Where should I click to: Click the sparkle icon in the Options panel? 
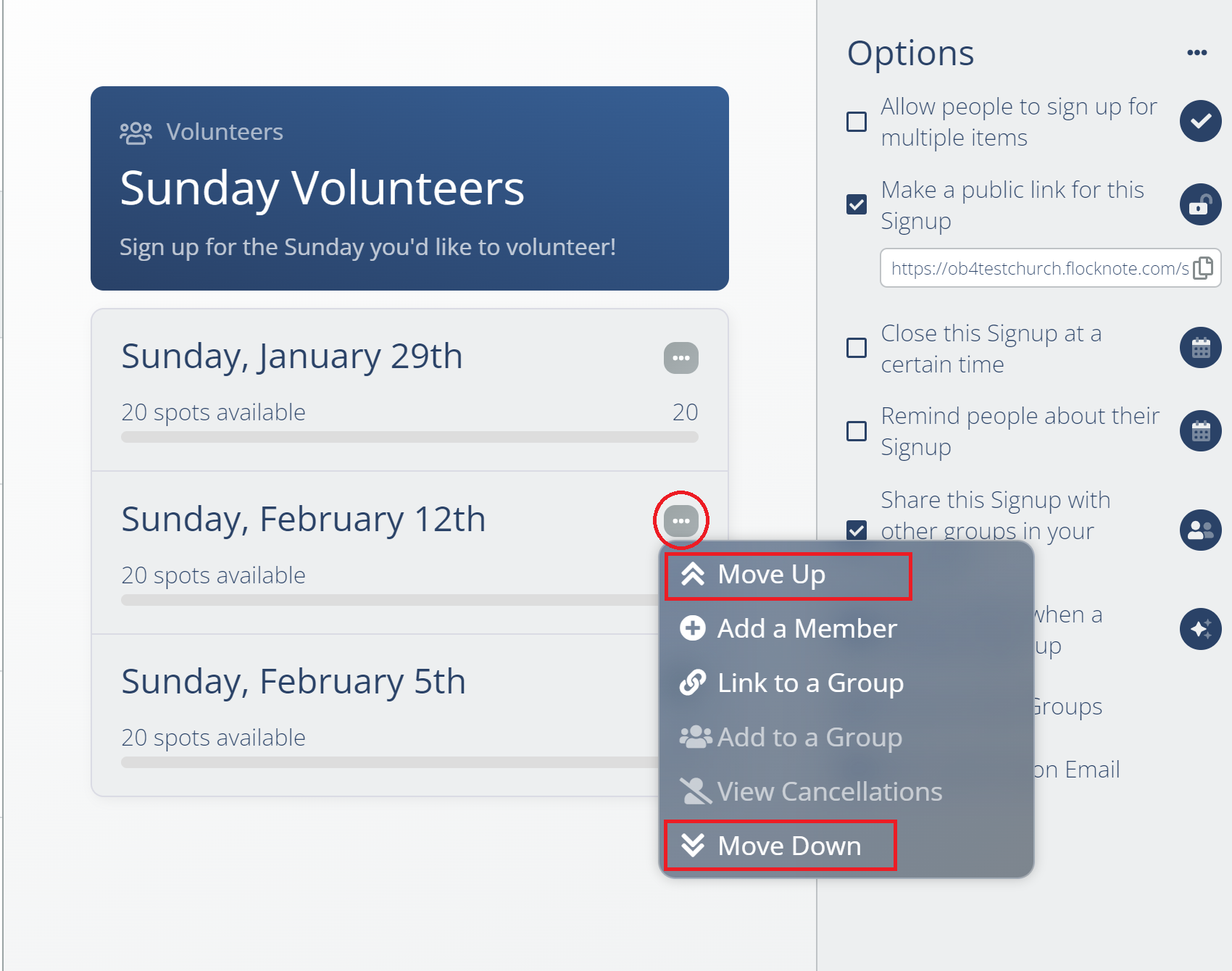coord(1199,630)
